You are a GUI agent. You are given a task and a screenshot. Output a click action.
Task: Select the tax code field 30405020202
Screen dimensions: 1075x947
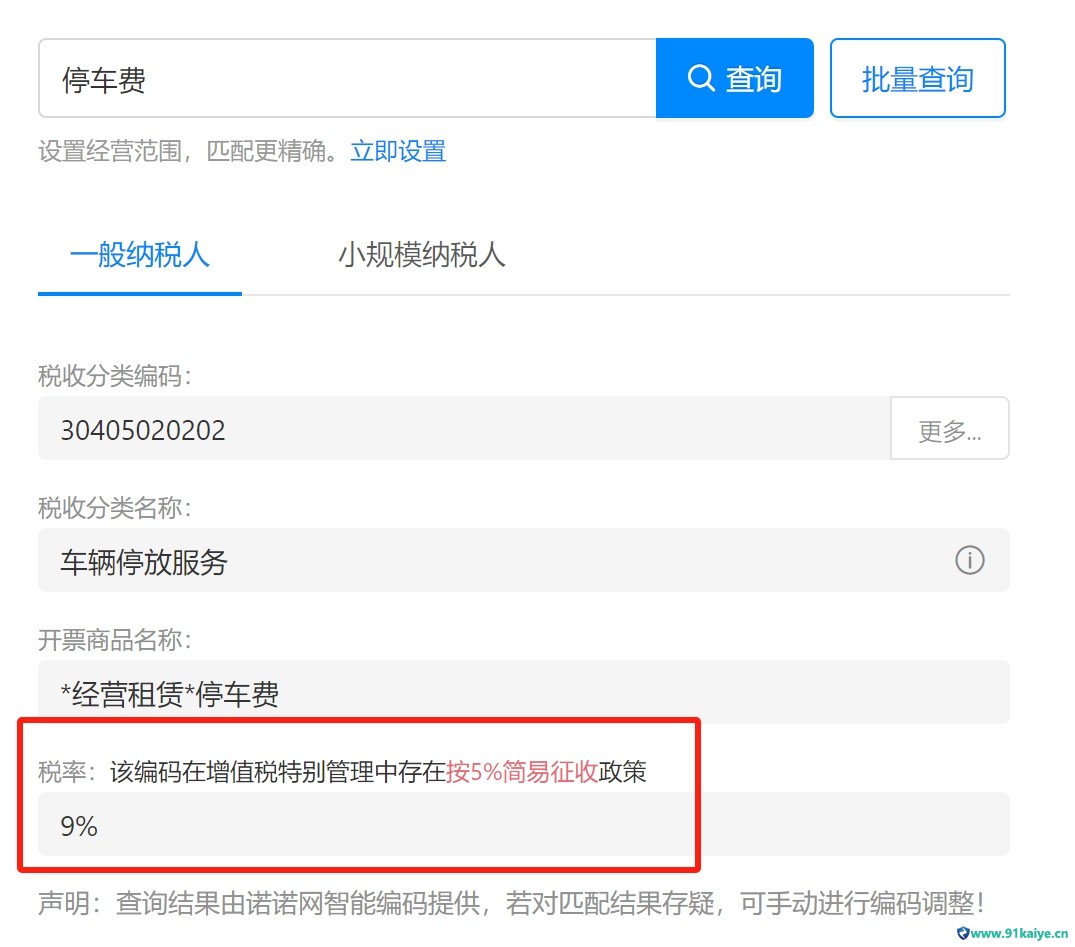pyautogui.click(x=460, y=430)
